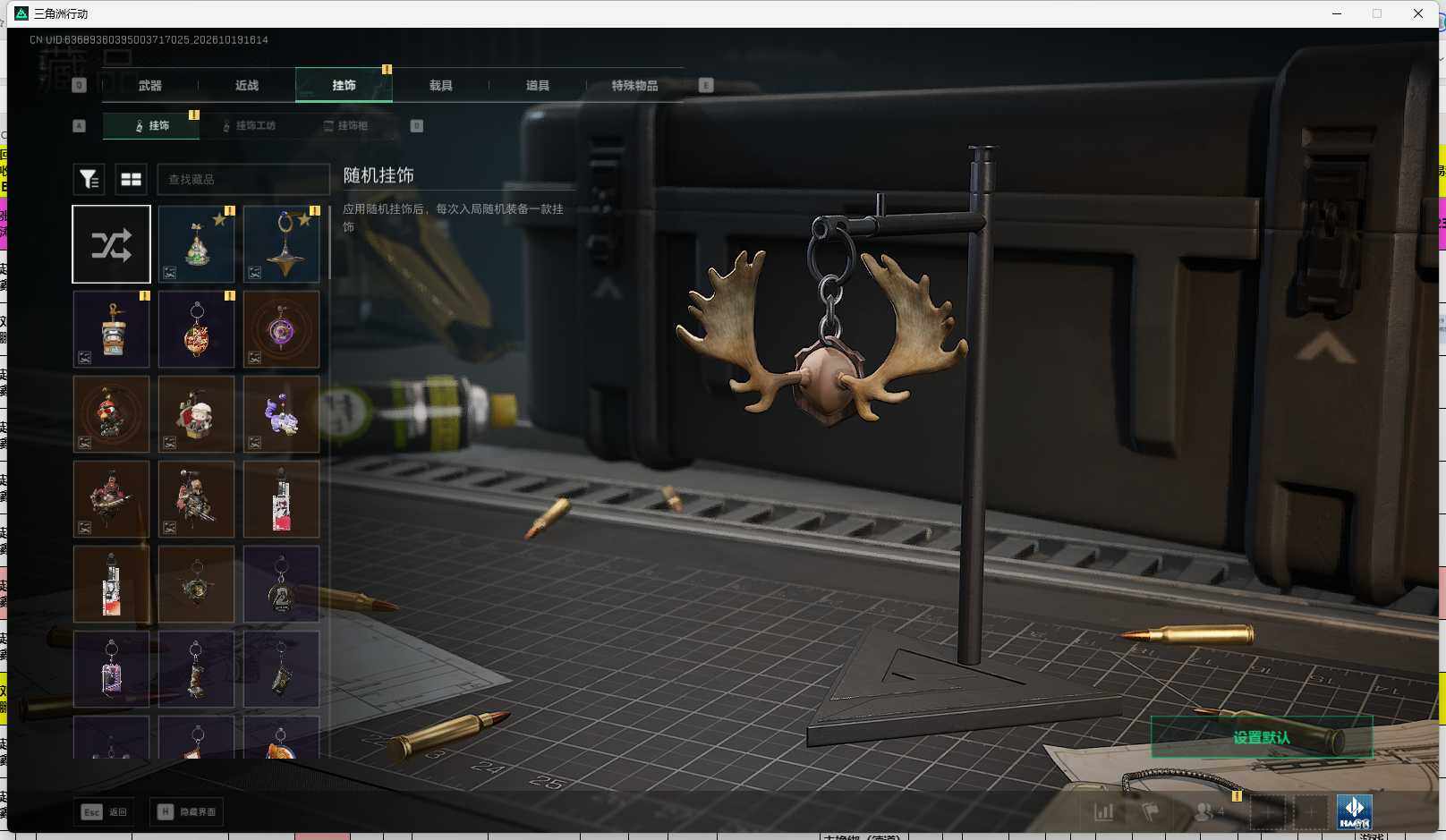The image size is (1446, 840).
Task: Open the 武器 tab
Action: pos(150,85)
